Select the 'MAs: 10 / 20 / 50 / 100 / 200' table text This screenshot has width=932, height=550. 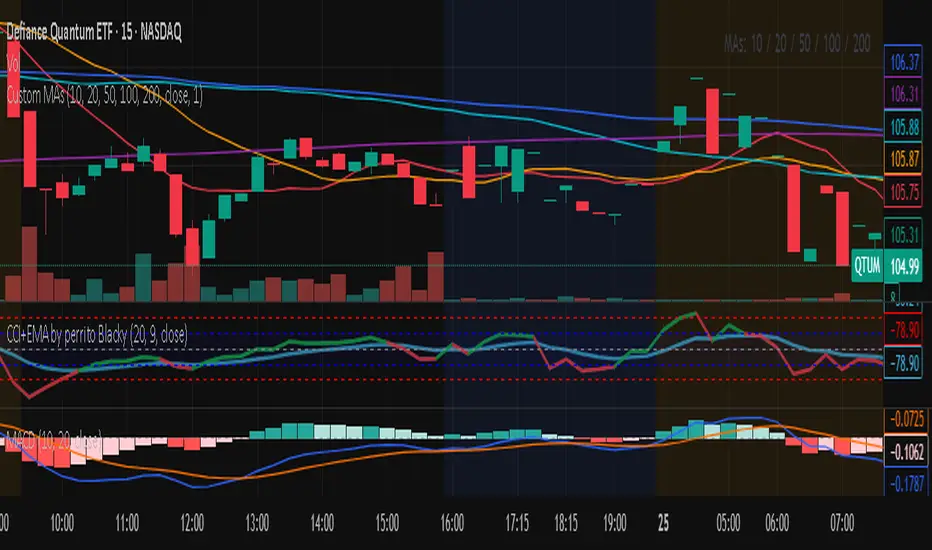[797, 43]
